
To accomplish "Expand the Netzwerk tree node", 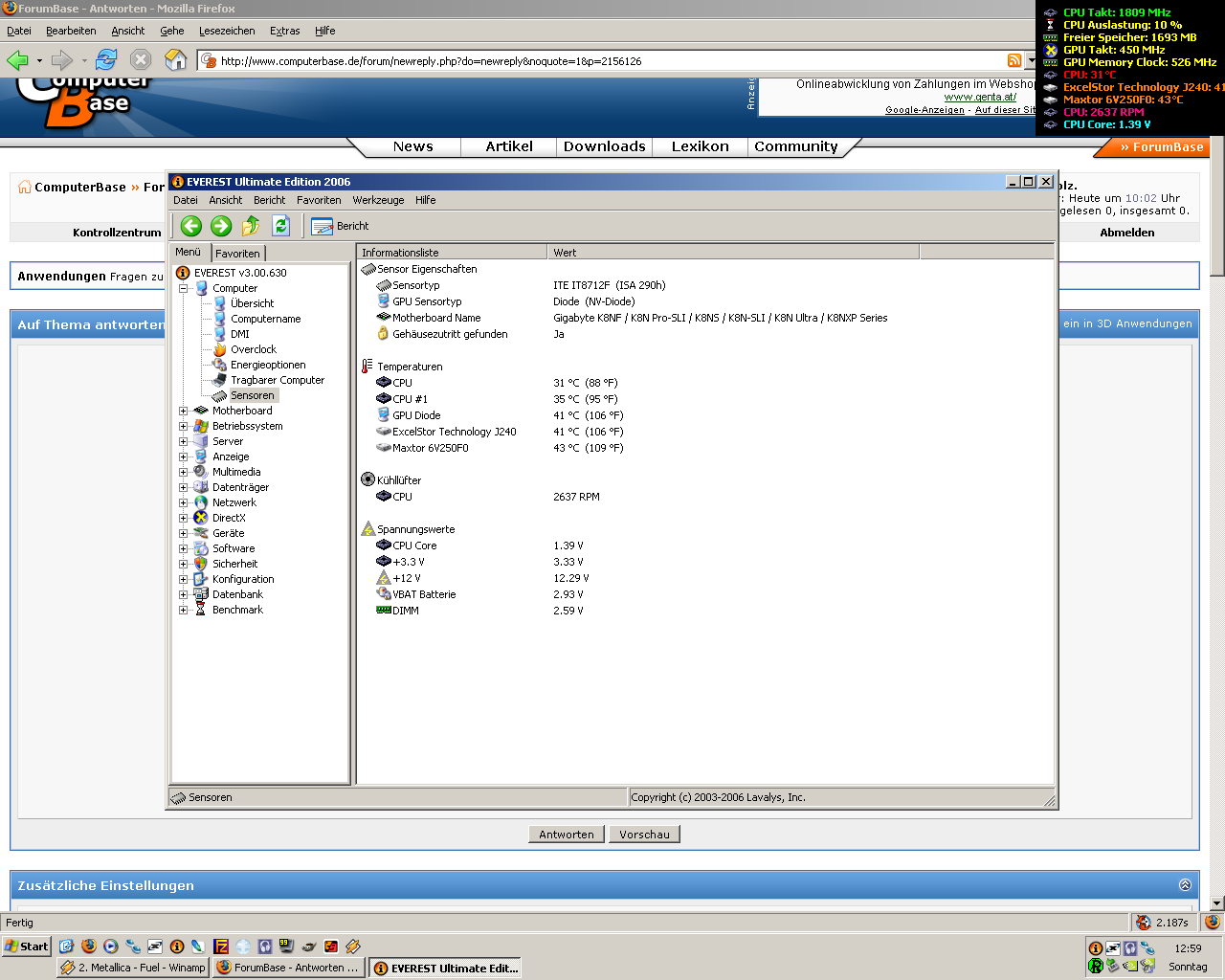I will [x=183, y=502].
